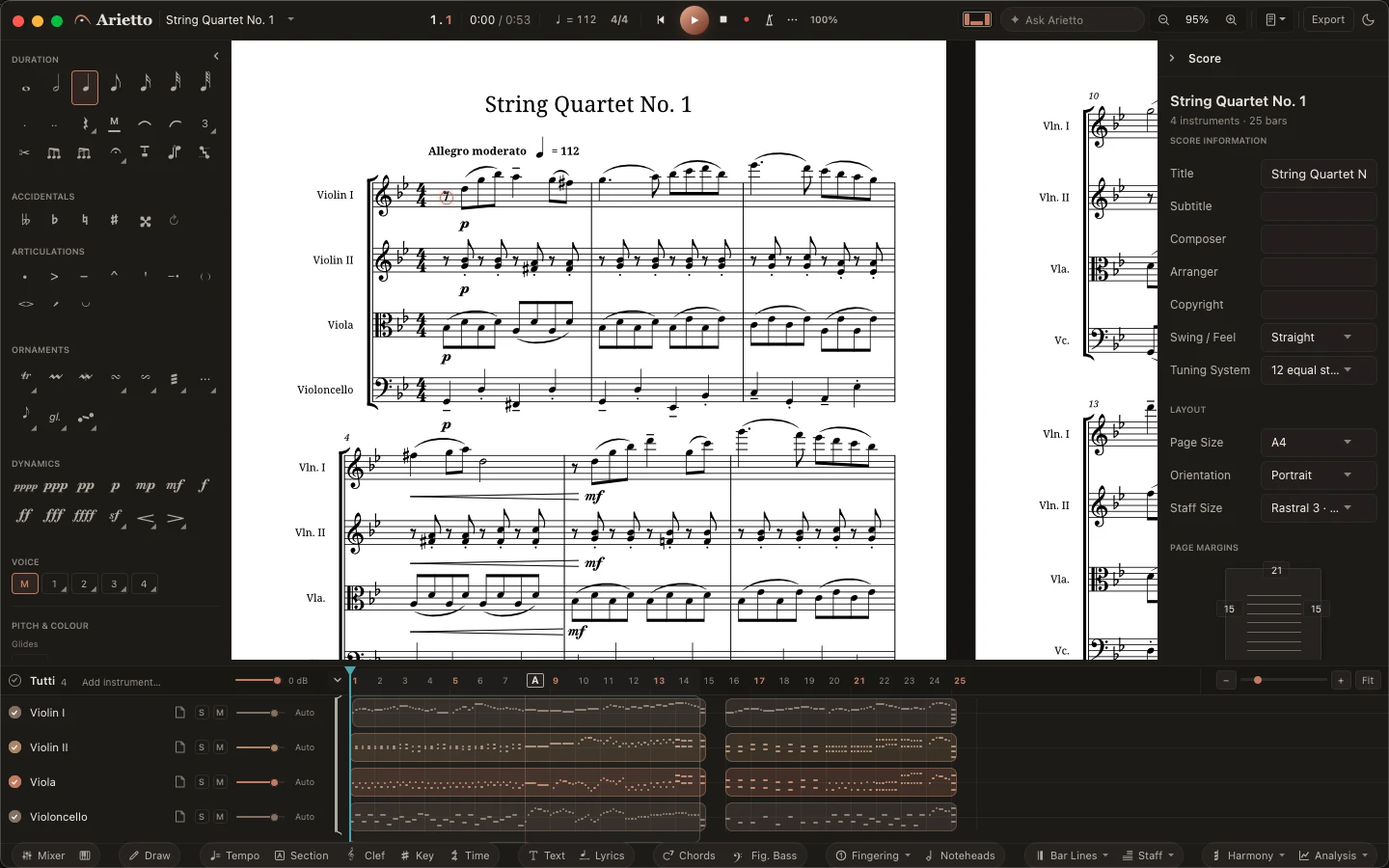Select the quarter note duration
This screenshot has width=1389, height=868.
click(85, 88)
